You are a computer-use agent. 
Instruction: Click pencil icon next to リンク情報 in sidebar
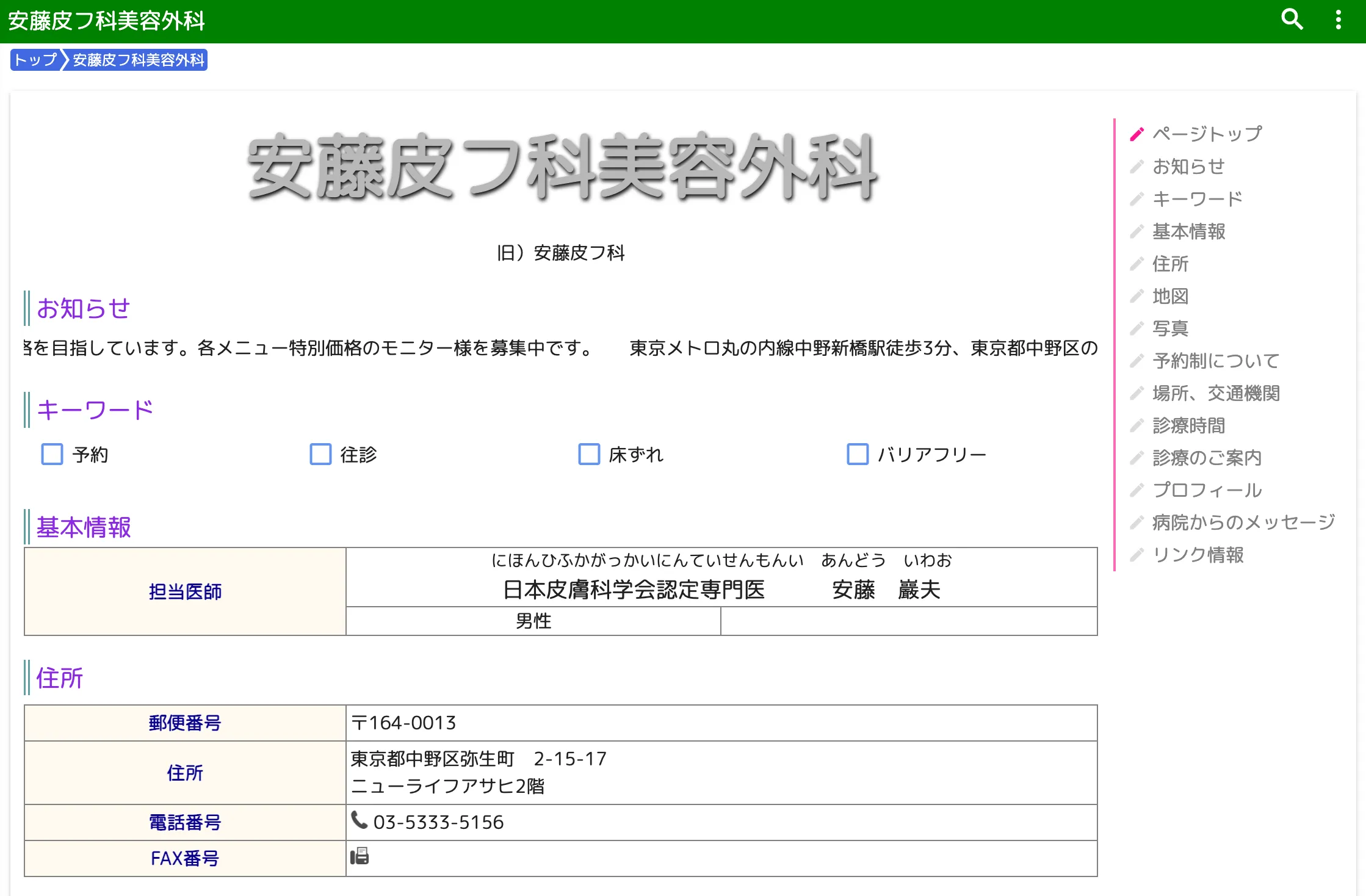1137,555
